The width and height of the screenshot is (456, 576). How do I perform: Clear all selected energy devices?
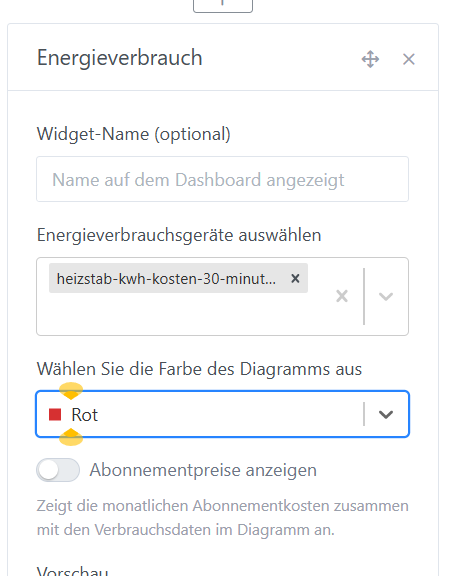342,296
